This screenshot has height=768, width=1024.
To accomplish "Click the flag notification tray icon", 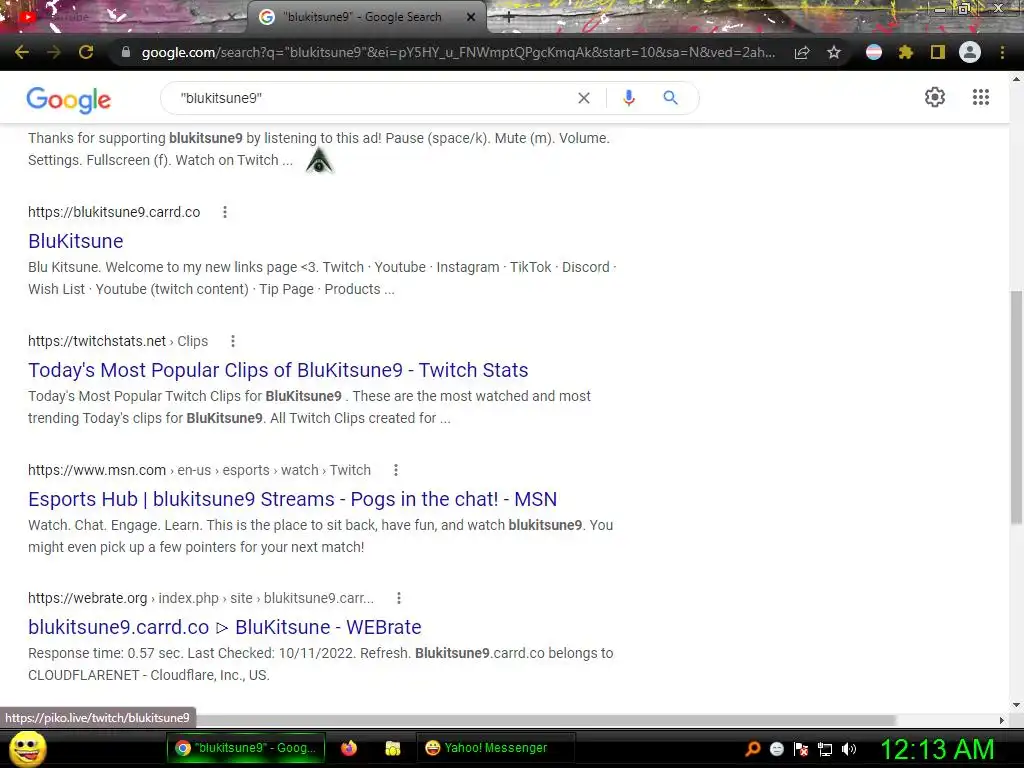I will (x=801, y=749).
